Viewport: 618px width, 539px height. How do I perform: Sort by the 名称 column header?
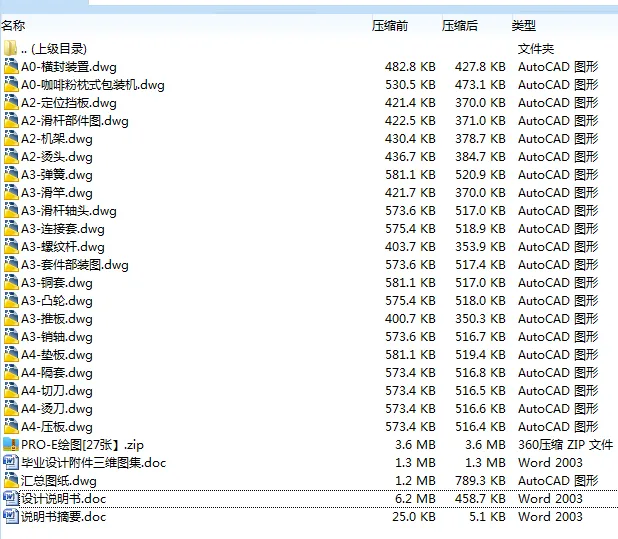(13, 26)
